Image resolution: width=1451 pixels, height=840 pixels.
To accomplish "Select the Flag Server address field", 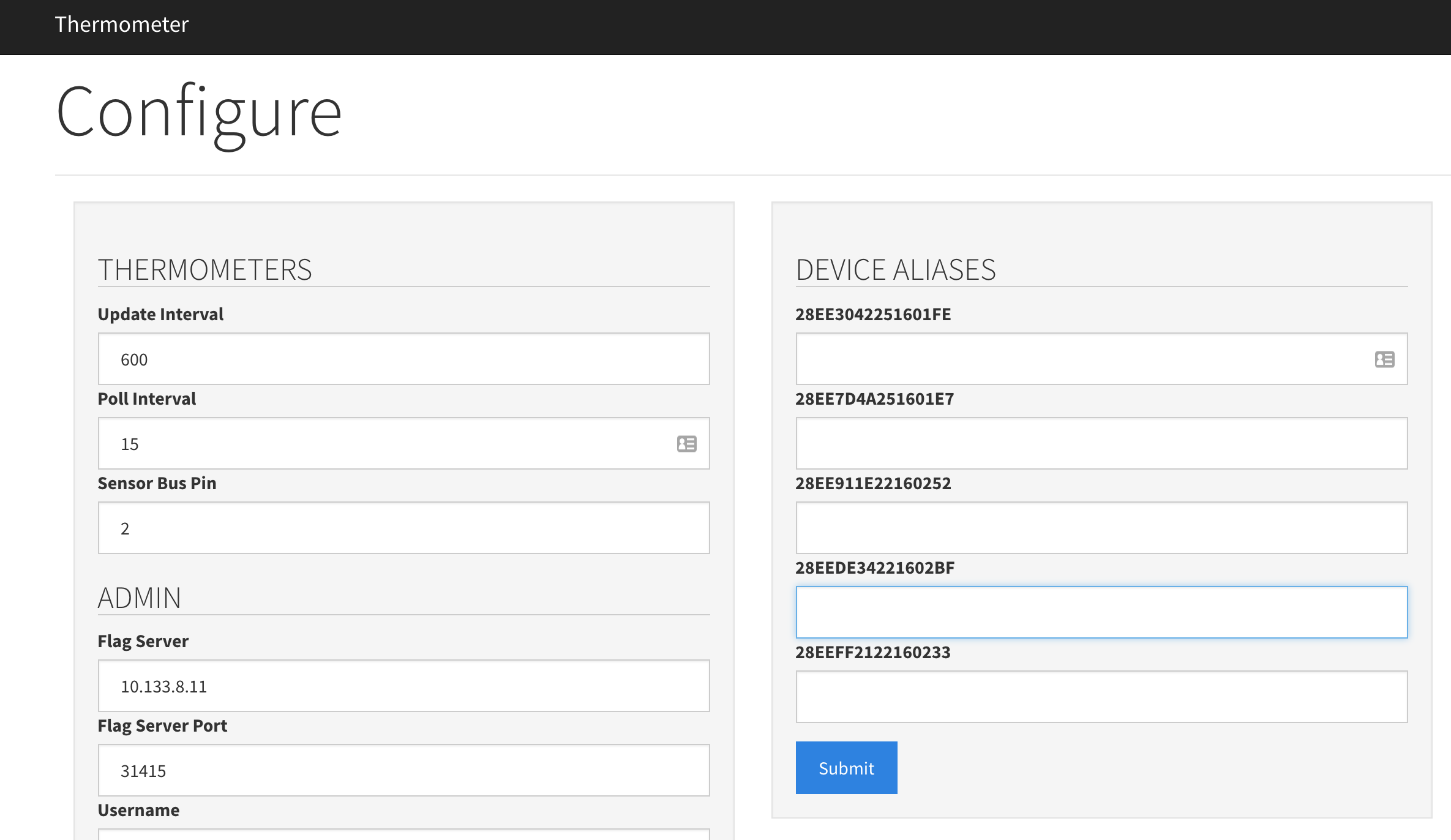I will click(x=403, y=686).
